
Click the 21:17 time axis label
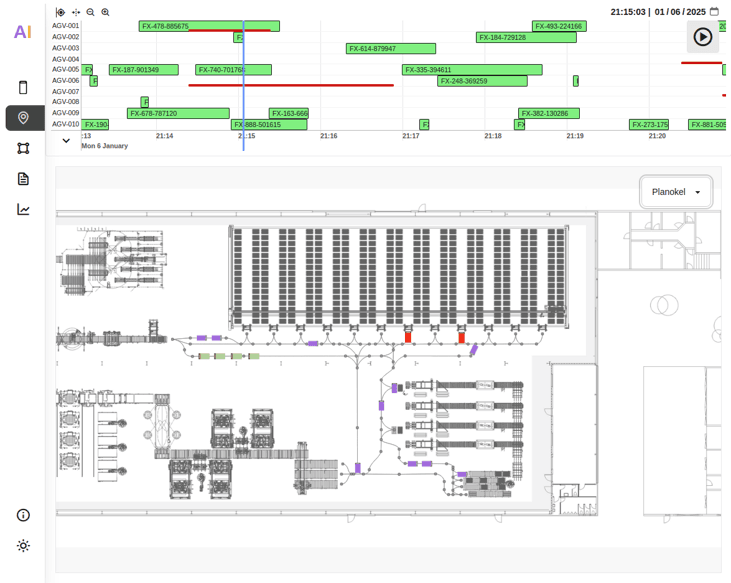[x=411, y=136]
